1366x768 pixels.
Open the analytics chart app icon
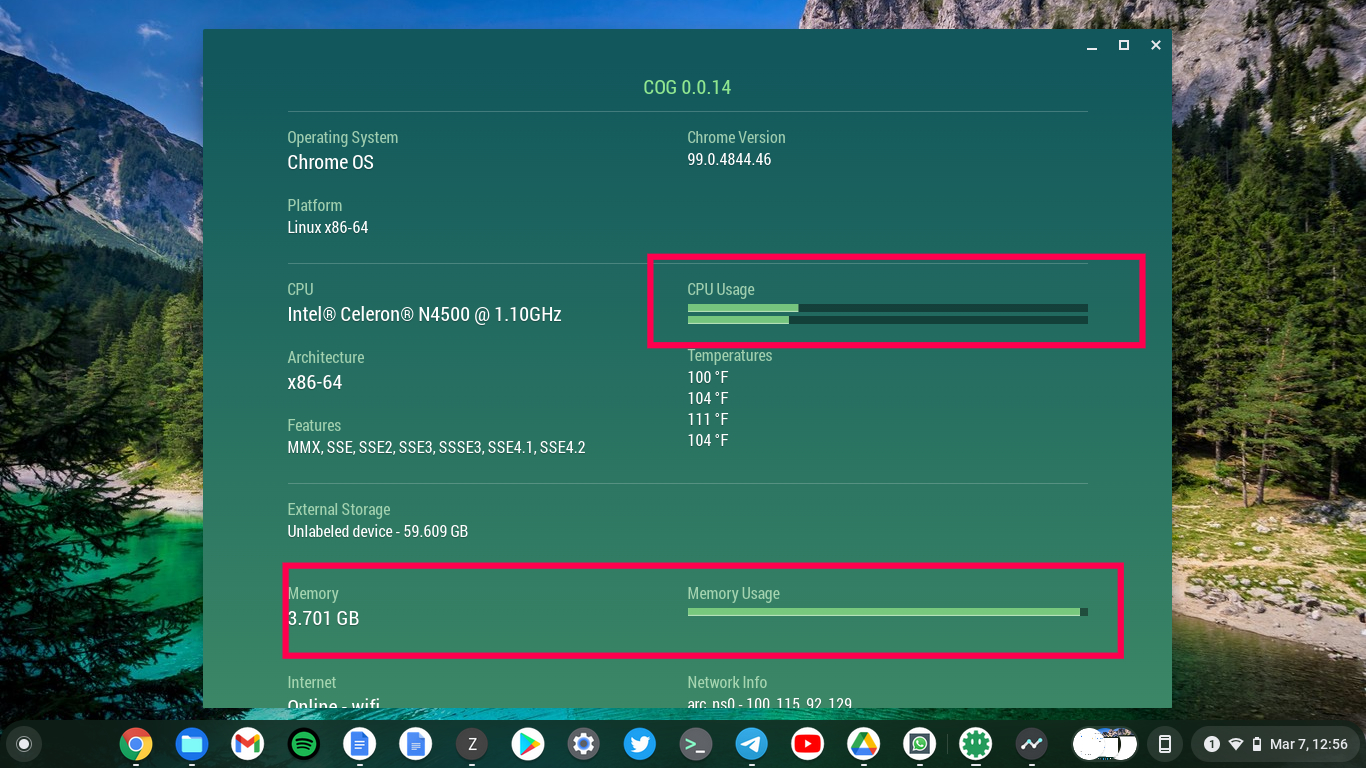(1031, 744)
